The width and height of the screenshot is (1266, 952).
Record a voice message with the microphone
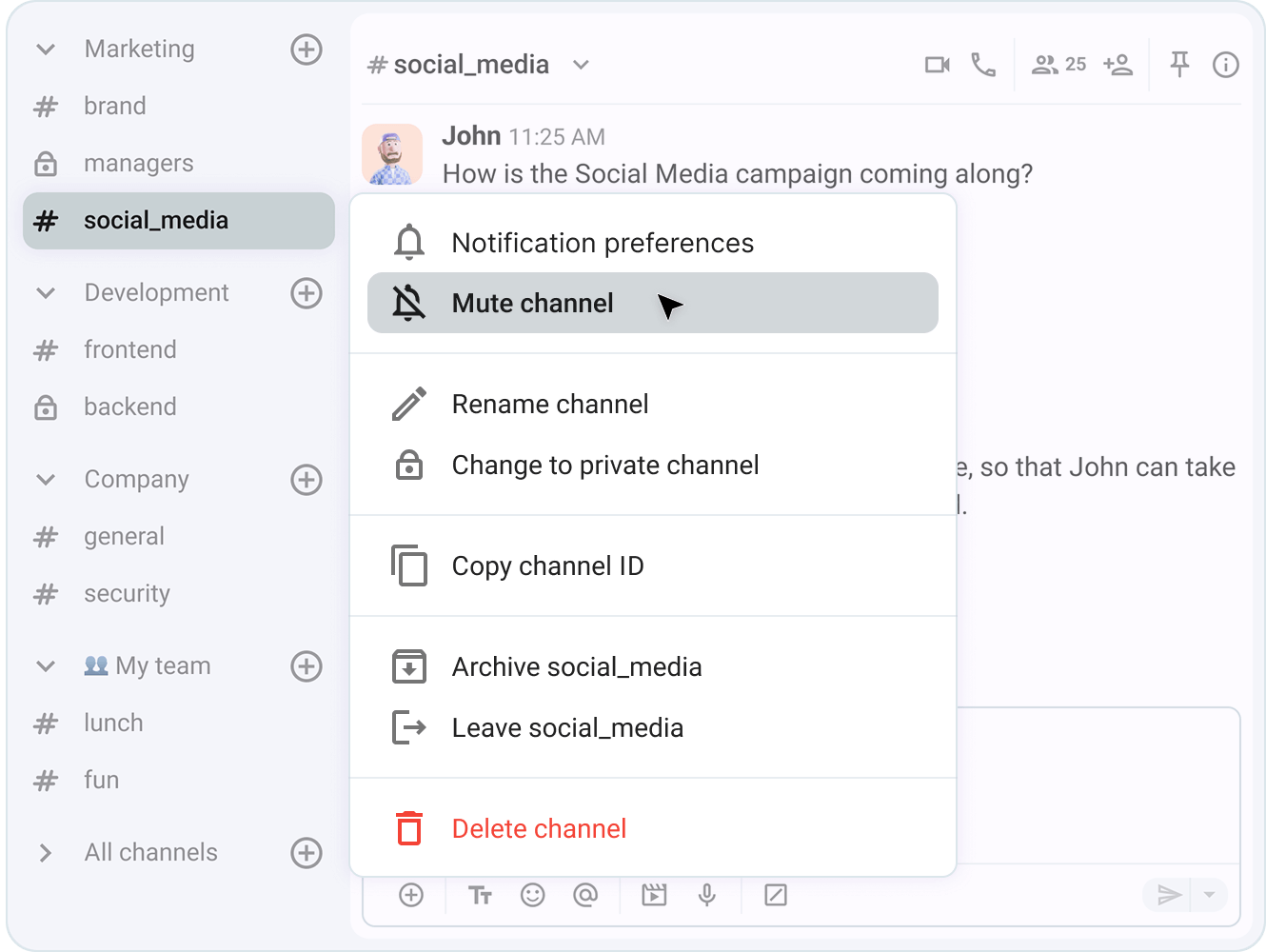(707, 895)
